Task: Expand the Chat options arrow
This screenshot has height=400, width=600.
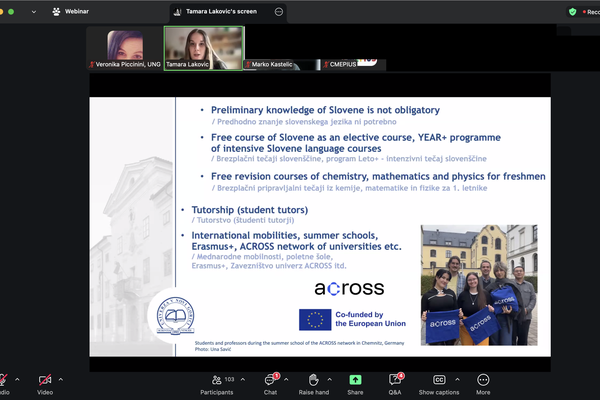Action: point(286,380)
